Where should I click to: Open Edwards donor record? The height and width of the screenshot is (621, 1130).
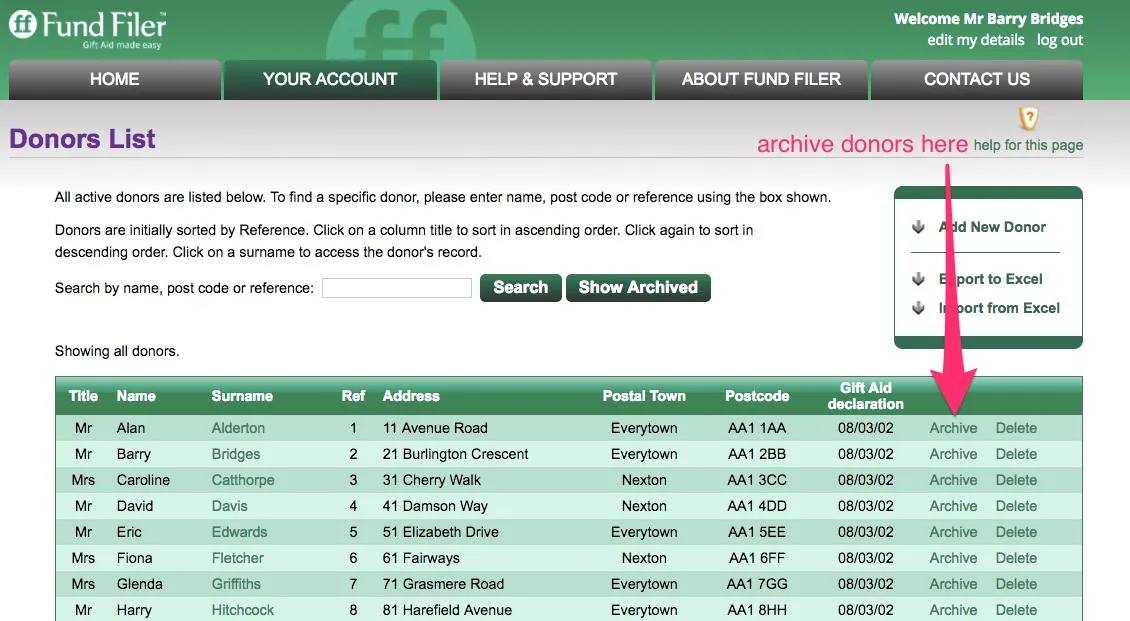[x=239, y=532]
